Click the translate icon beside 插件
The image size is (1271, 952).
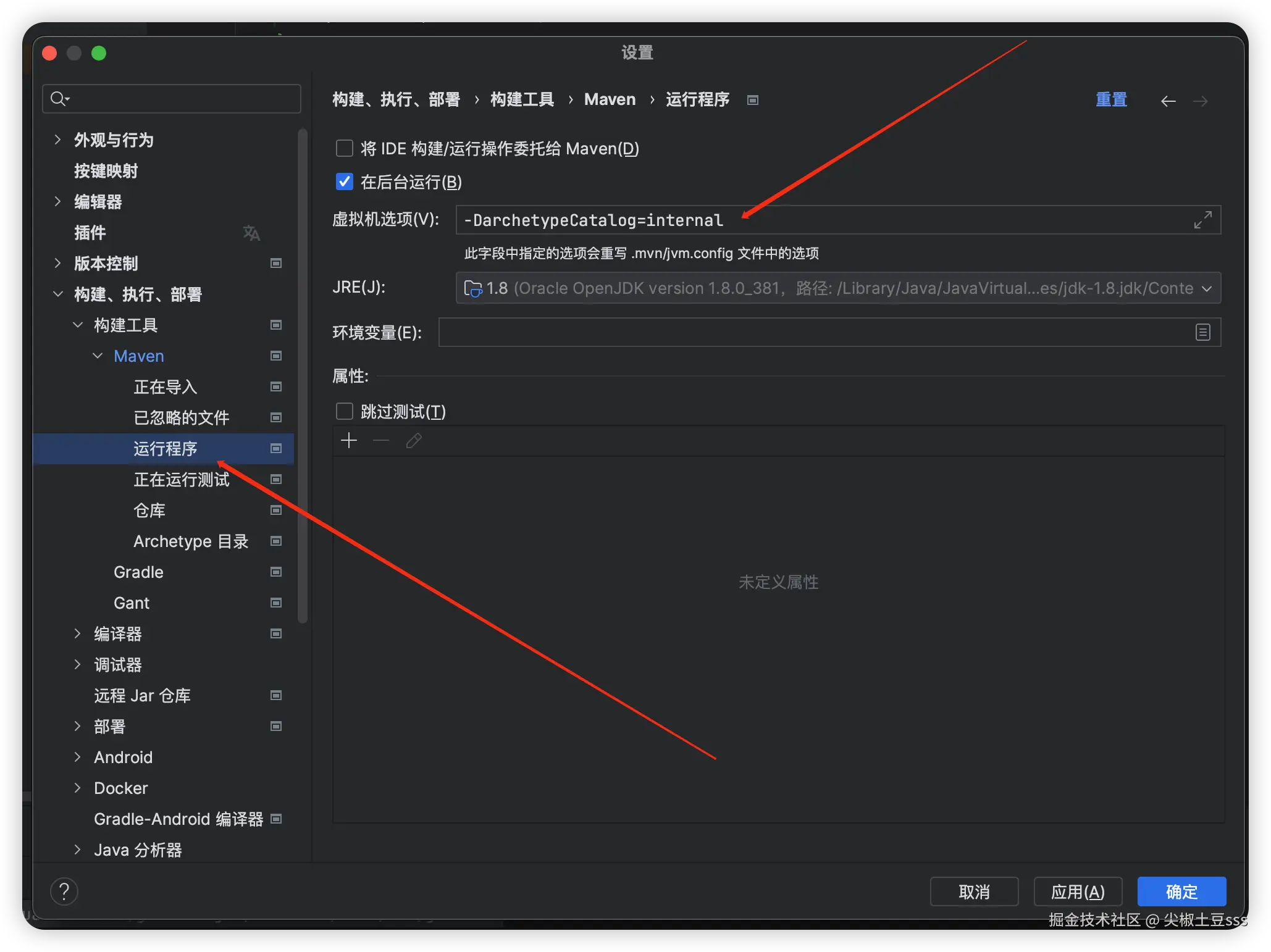coord(251,233)
